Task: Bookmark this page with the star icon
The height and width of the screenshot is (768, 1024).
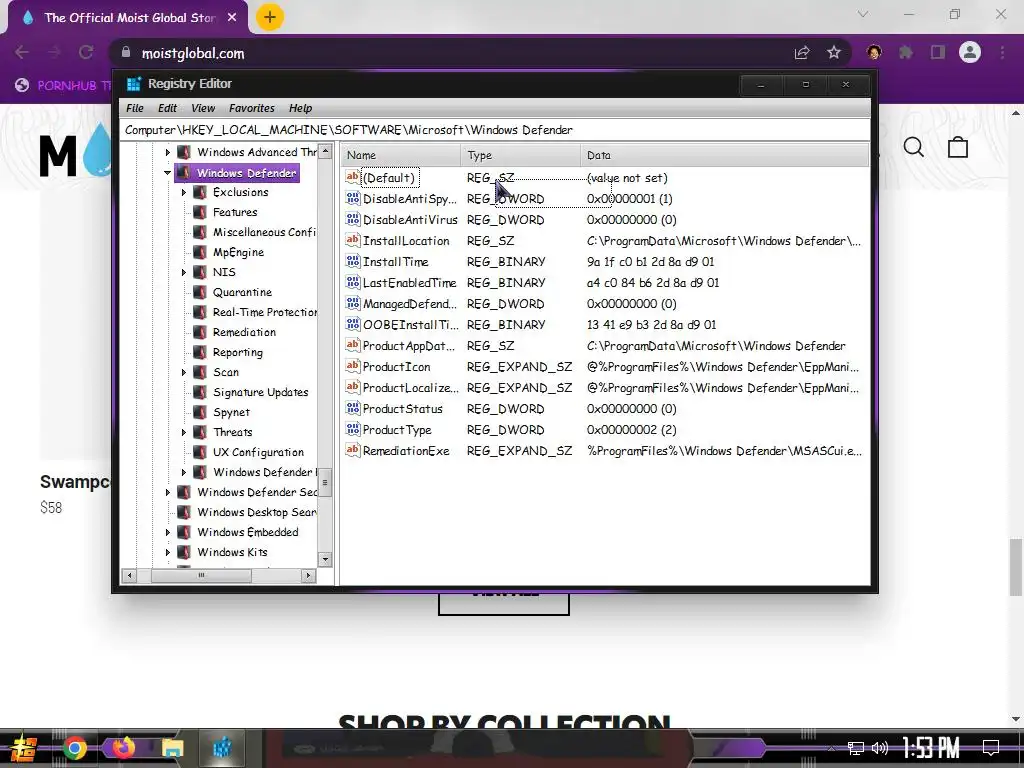Action: pyautogui.click(x=834, y=52)
